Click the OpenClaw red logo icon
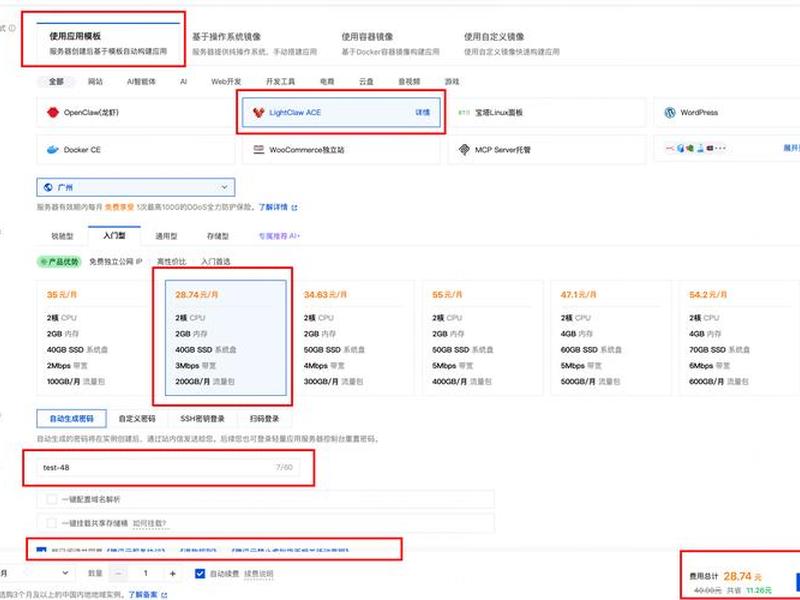Viewport: 800px width, 600px height. click(53, 112)
